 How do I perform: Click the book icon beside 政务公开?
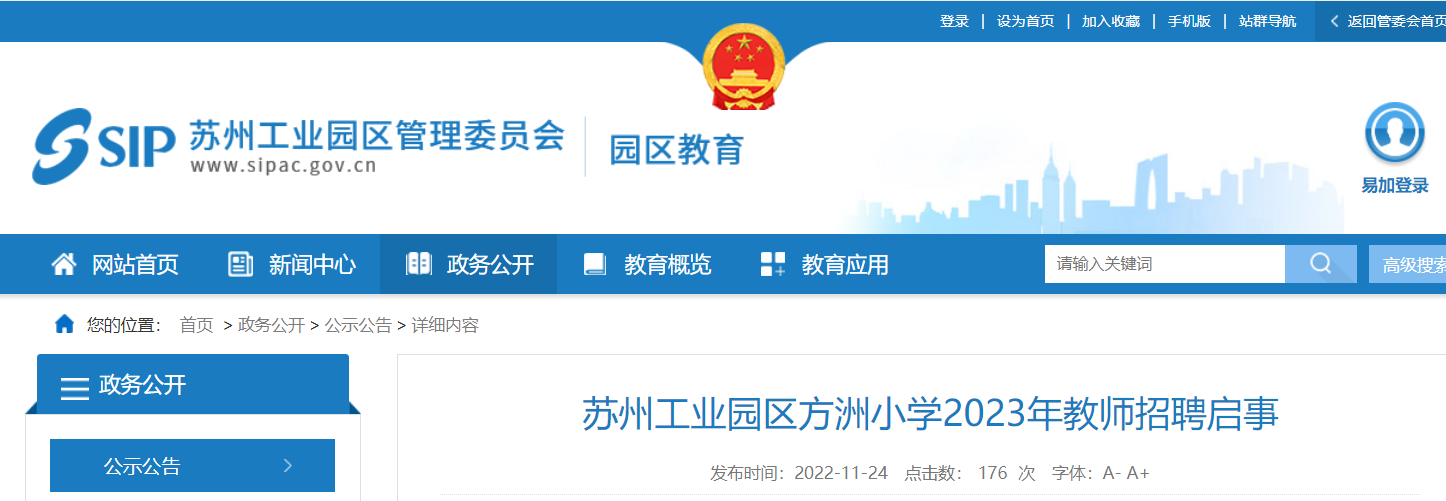click(x=418, y=264)
